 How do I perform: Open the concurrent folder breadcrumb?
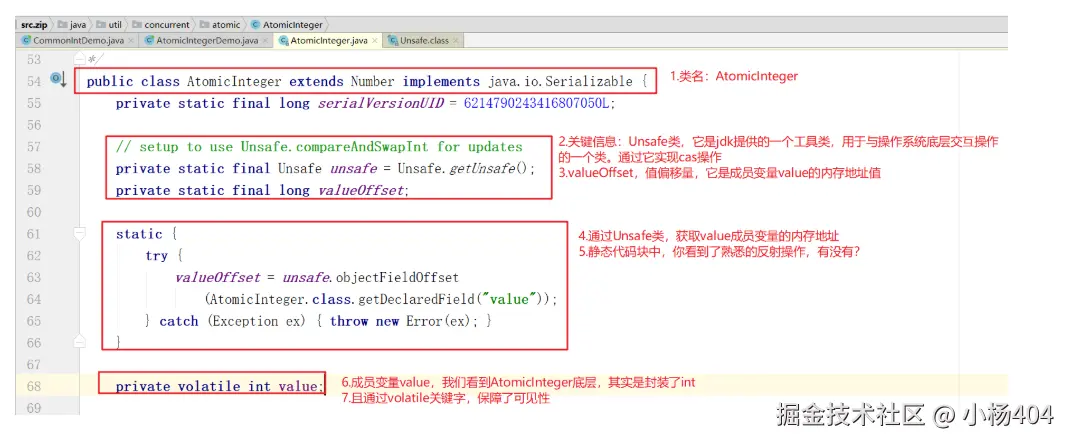(x=160, y=25)
